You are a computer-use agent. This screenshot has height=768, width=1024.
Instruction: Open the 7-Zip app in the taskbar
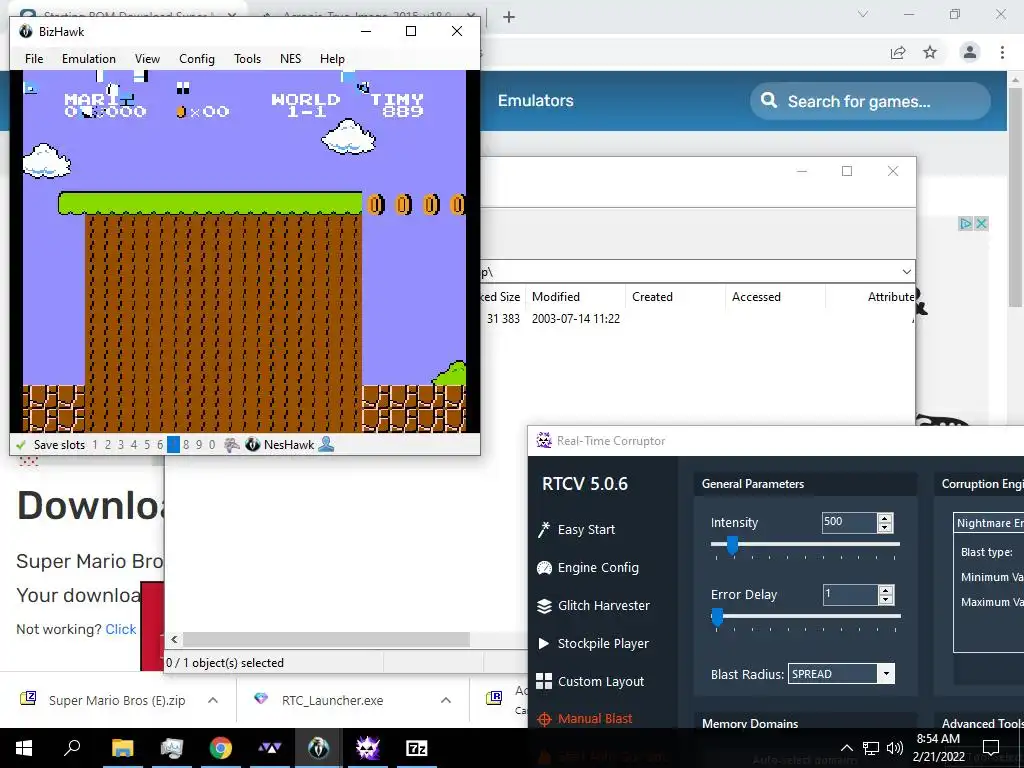[x=417, y=748]
